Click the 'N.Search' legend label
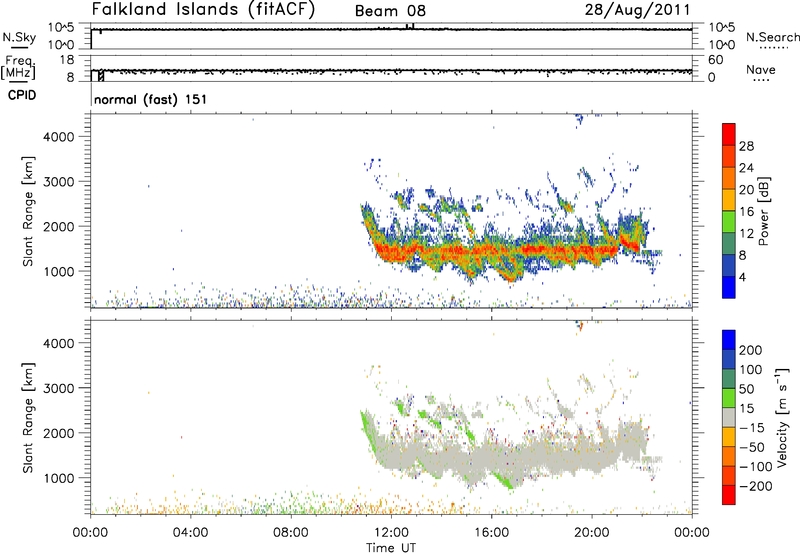Image resolution: width=800 pixels, height=554 pixels. [x=772, y=37]
